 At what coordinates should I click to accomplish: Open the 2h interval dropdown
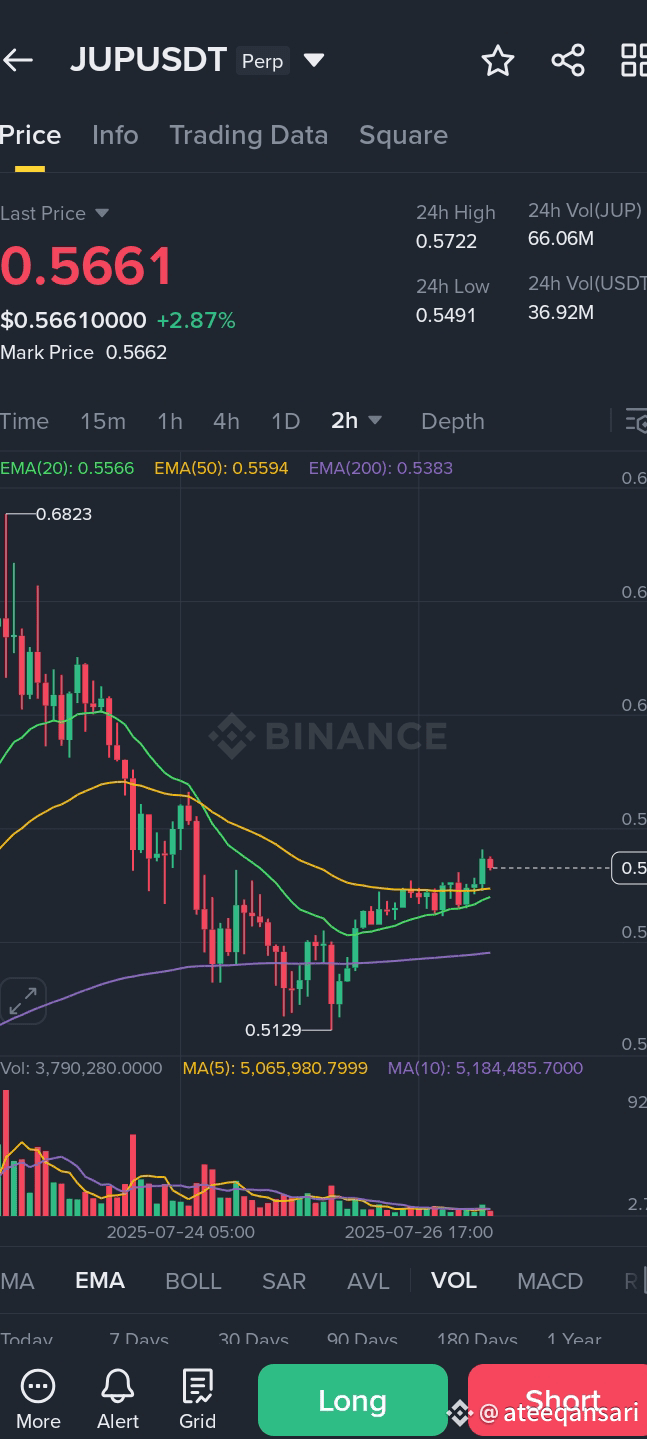click(357, 421)
